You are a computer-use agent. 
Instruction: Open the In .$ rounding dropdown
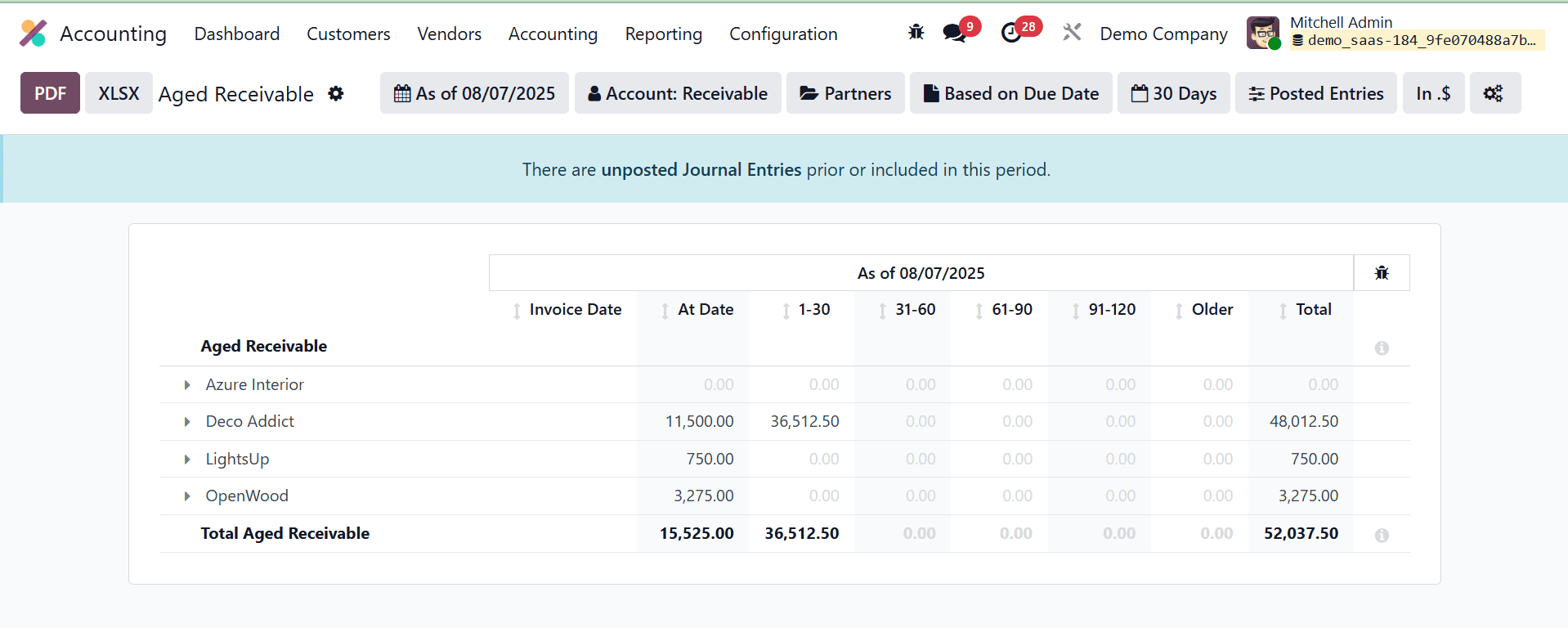(x=1433, y=93)
